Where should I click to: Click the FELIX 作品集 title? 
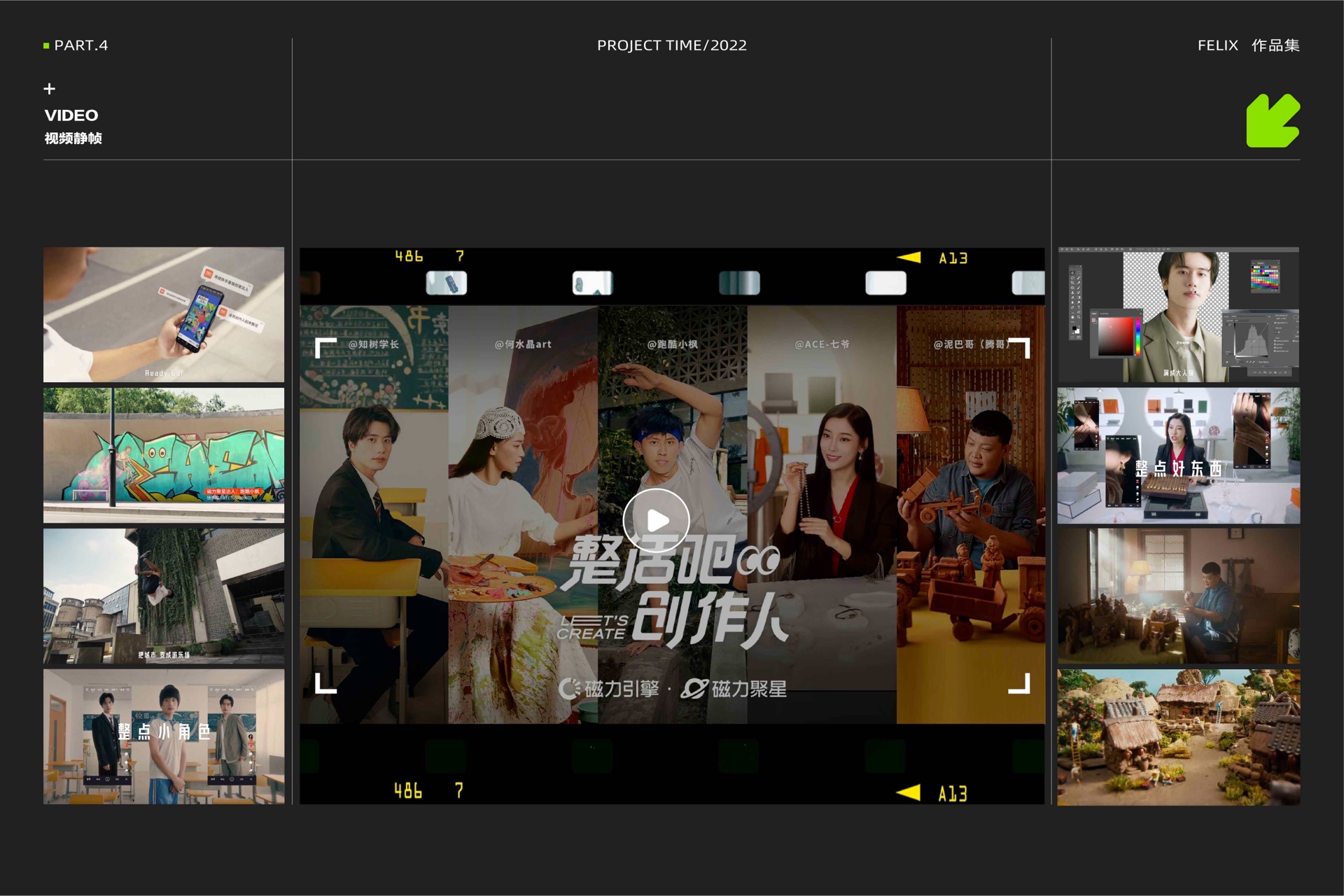click(1249, 45)
